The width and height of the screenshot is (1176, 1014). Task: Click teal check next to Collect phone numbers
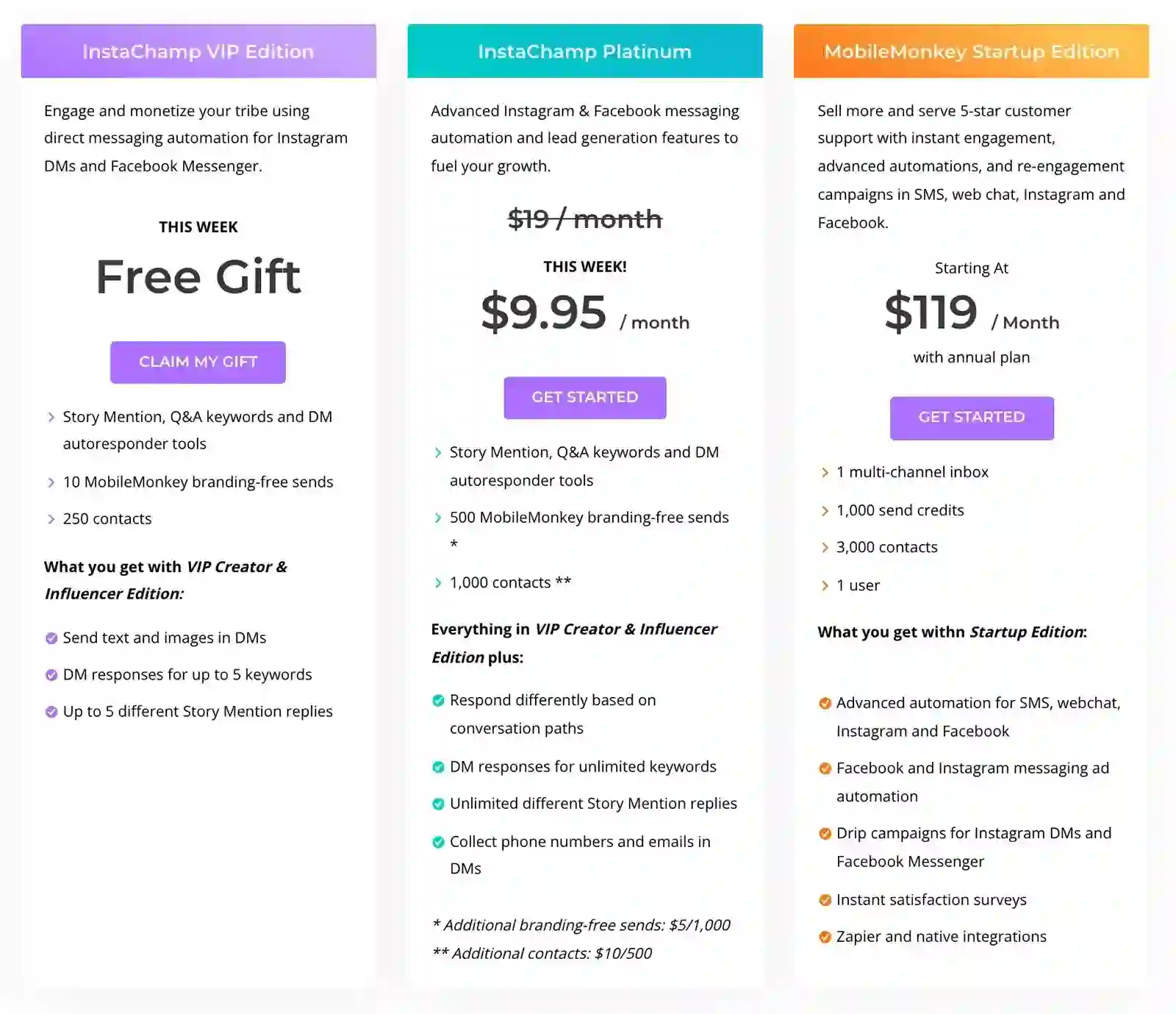point(438,842)
